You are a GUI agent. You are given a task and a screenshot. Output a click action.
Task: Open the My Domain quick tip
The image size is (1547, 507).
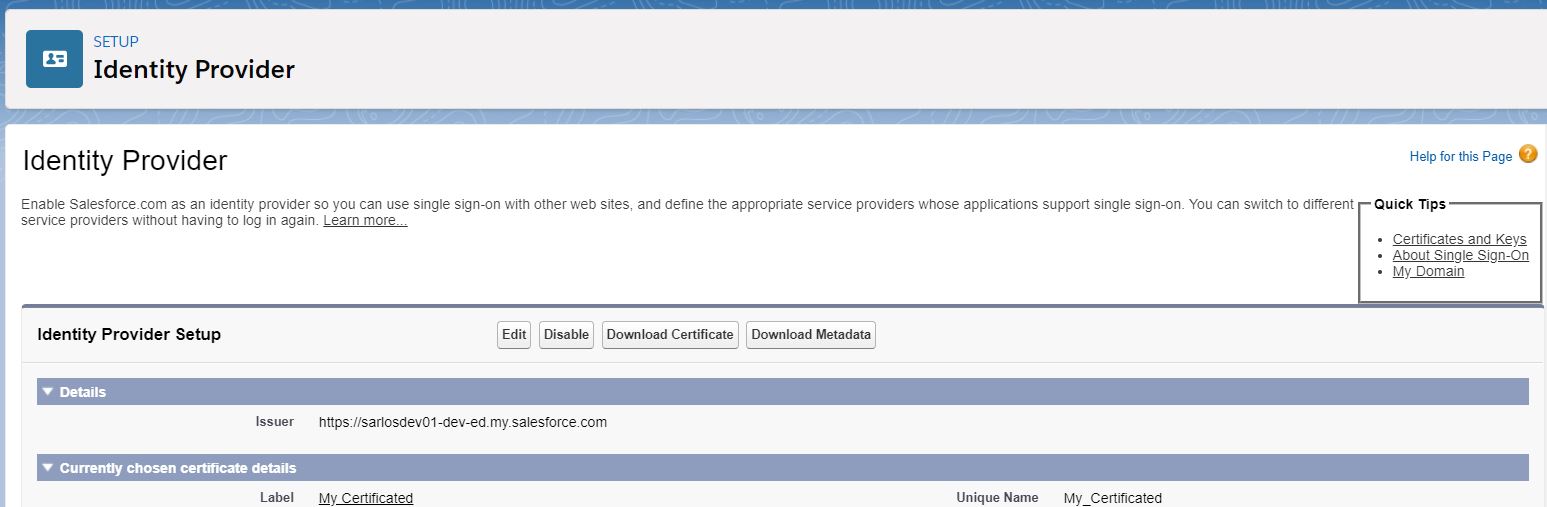point(1428,271)
